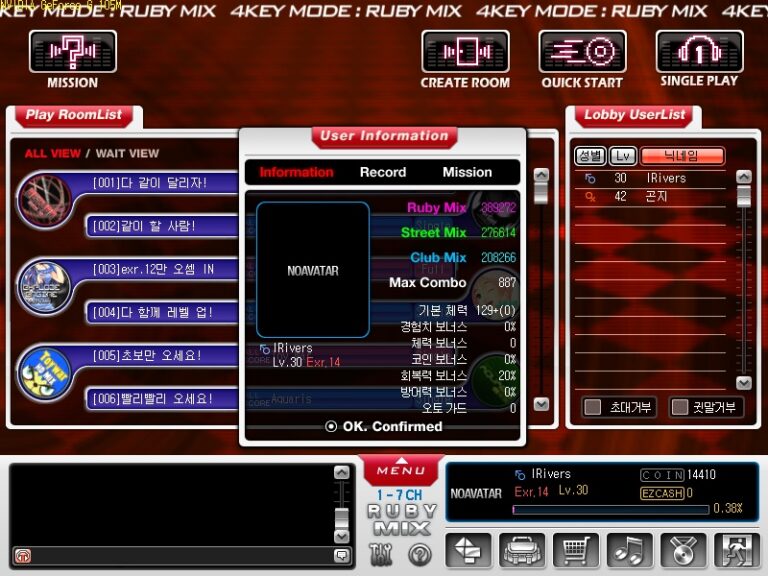Click the Create Room icon
The height and width of the screenshot is (576, 768).
tap(465, 52)
